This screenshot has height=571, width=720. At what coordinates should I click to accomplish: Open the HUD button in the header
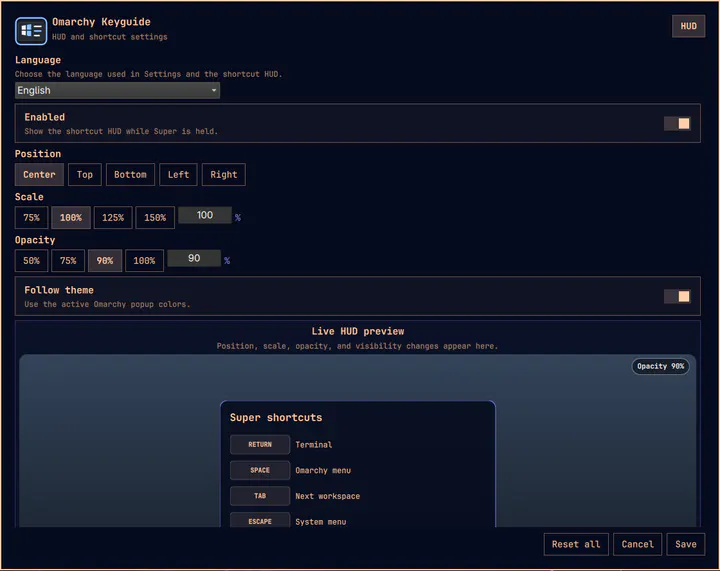tap(688, 26)
